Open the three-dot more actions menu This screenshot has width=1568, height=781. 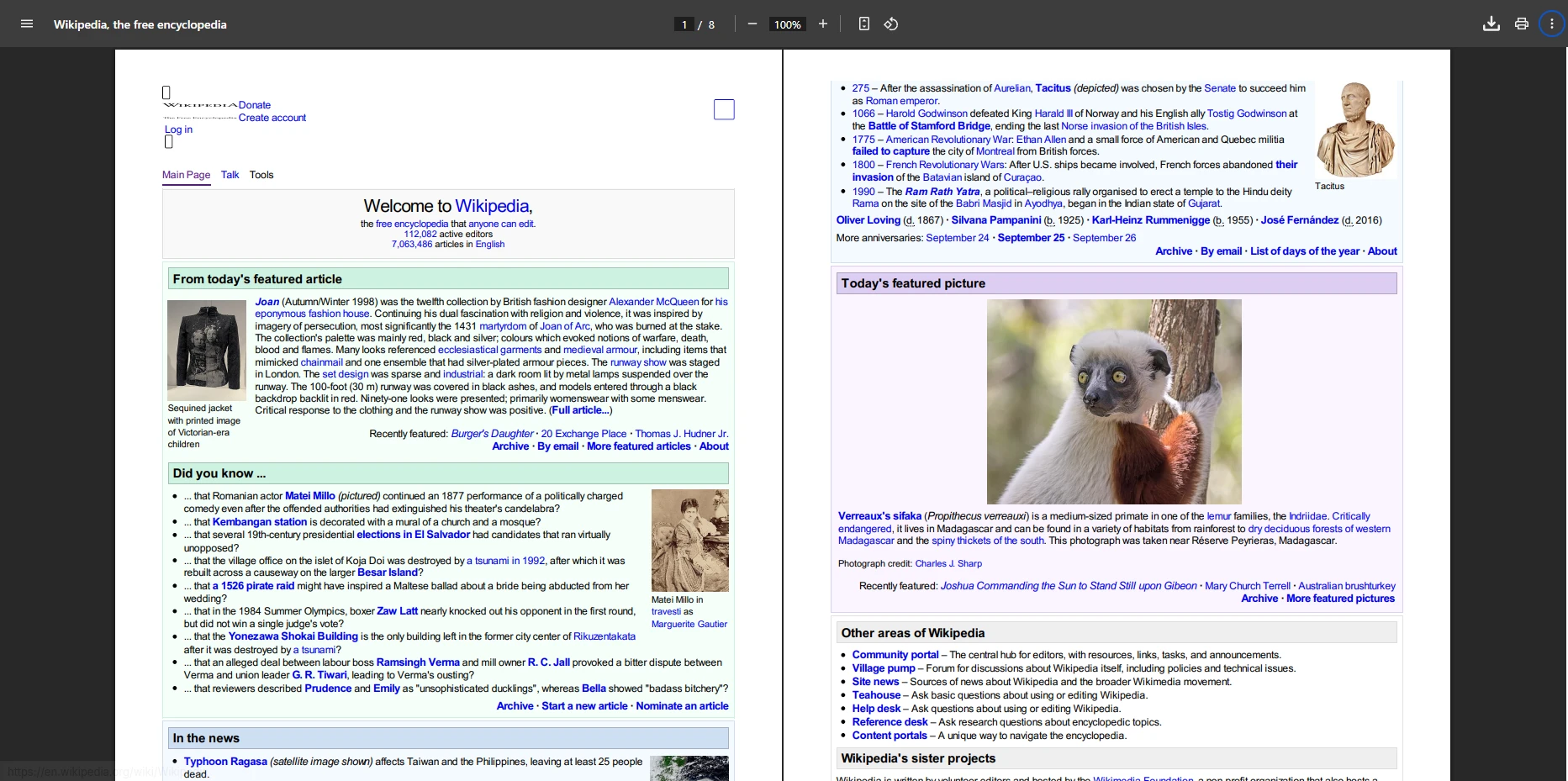pyautogui.click(x=1552, y=24)
